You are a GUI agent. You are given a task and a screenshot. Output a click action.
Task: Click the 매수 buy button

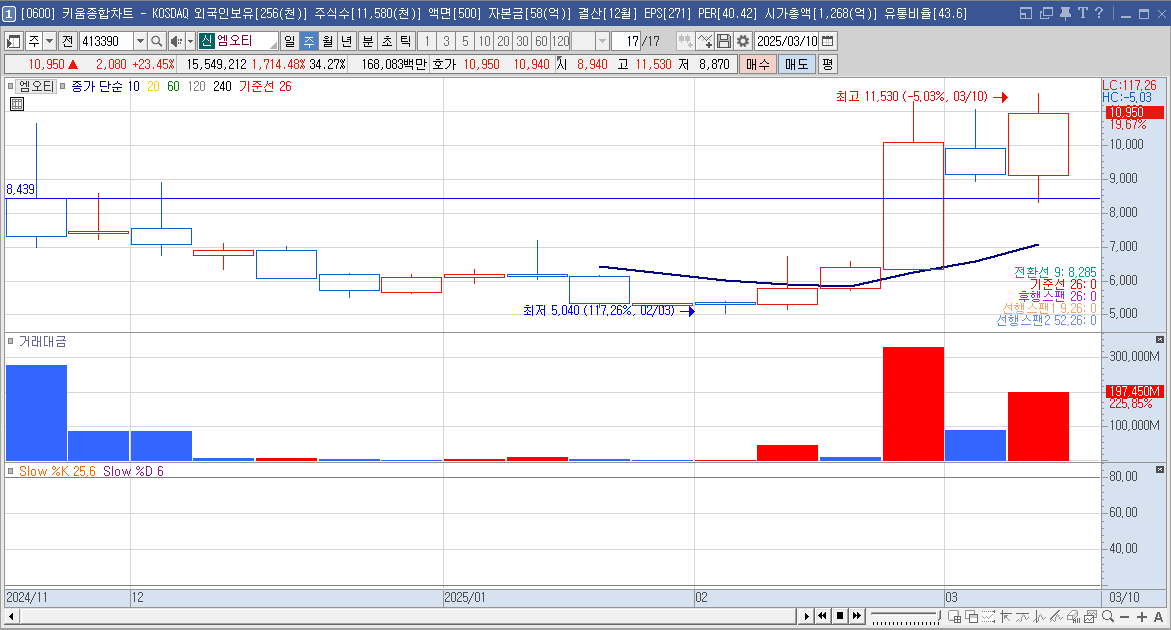coord(757,64)
